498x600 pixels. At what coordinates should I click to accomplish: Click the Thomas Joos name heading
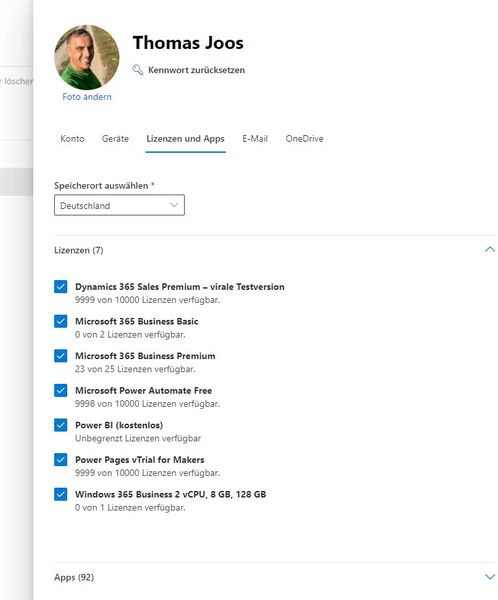[x=188, y=42]
